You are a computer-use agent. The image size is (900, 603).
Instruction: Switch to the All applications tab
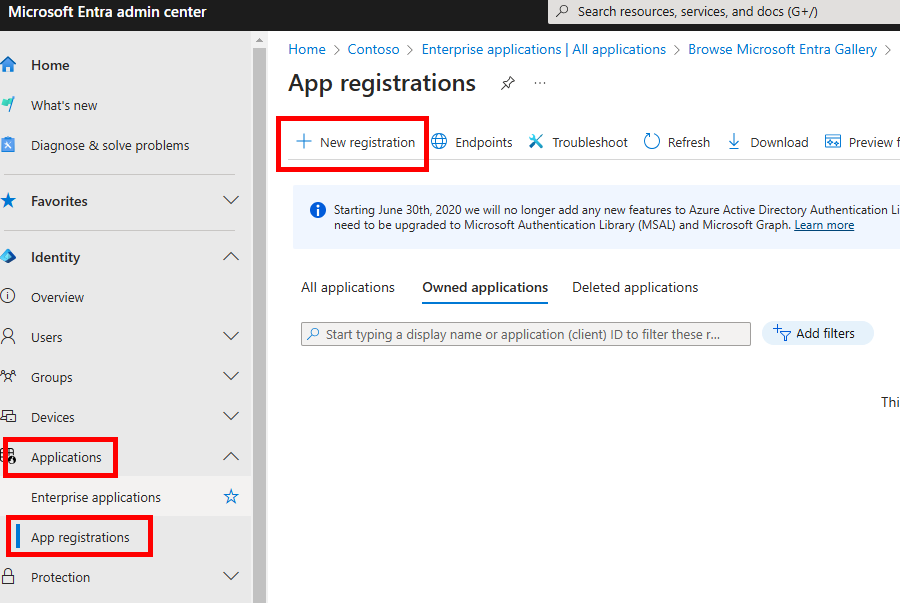(348, 287)
